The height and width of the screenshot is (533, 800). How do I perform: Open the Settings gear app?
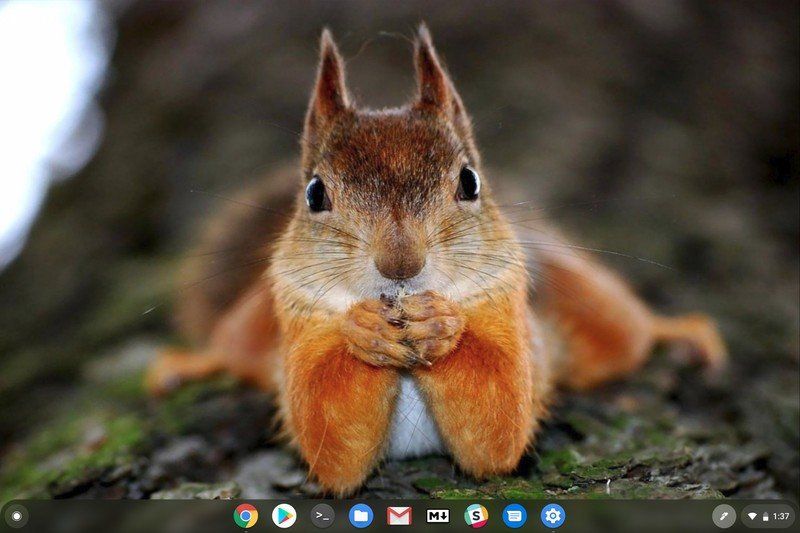coord(553,516)
